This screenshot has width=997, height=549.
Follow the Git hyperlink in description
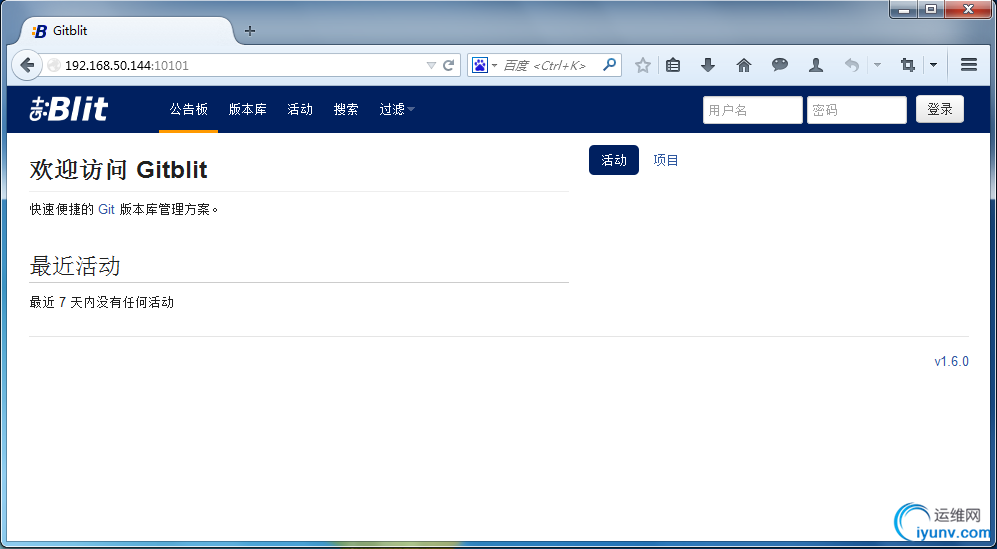tap(106, 209)
